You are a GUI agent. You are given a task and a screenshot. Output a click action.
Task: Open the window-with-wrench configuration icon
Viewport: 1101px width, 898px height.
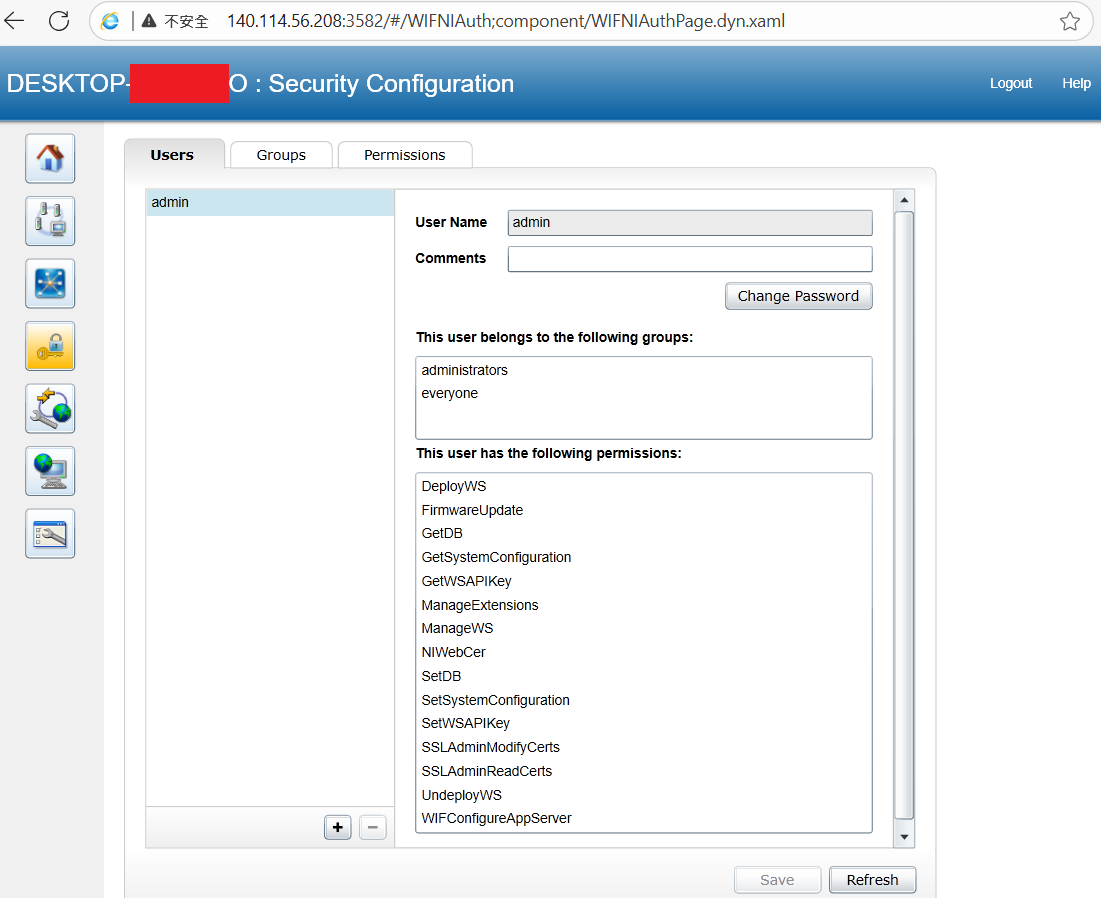click(50, 534)
